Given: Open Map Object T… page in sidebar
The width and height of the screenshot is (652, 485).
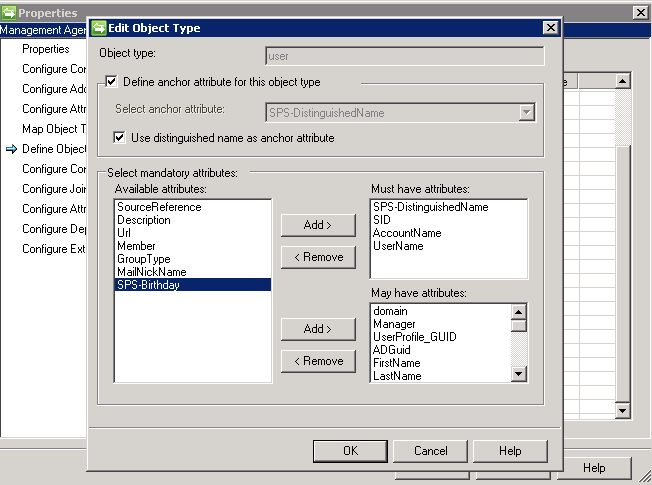Looking at the screenshot, I should [54, 129].
